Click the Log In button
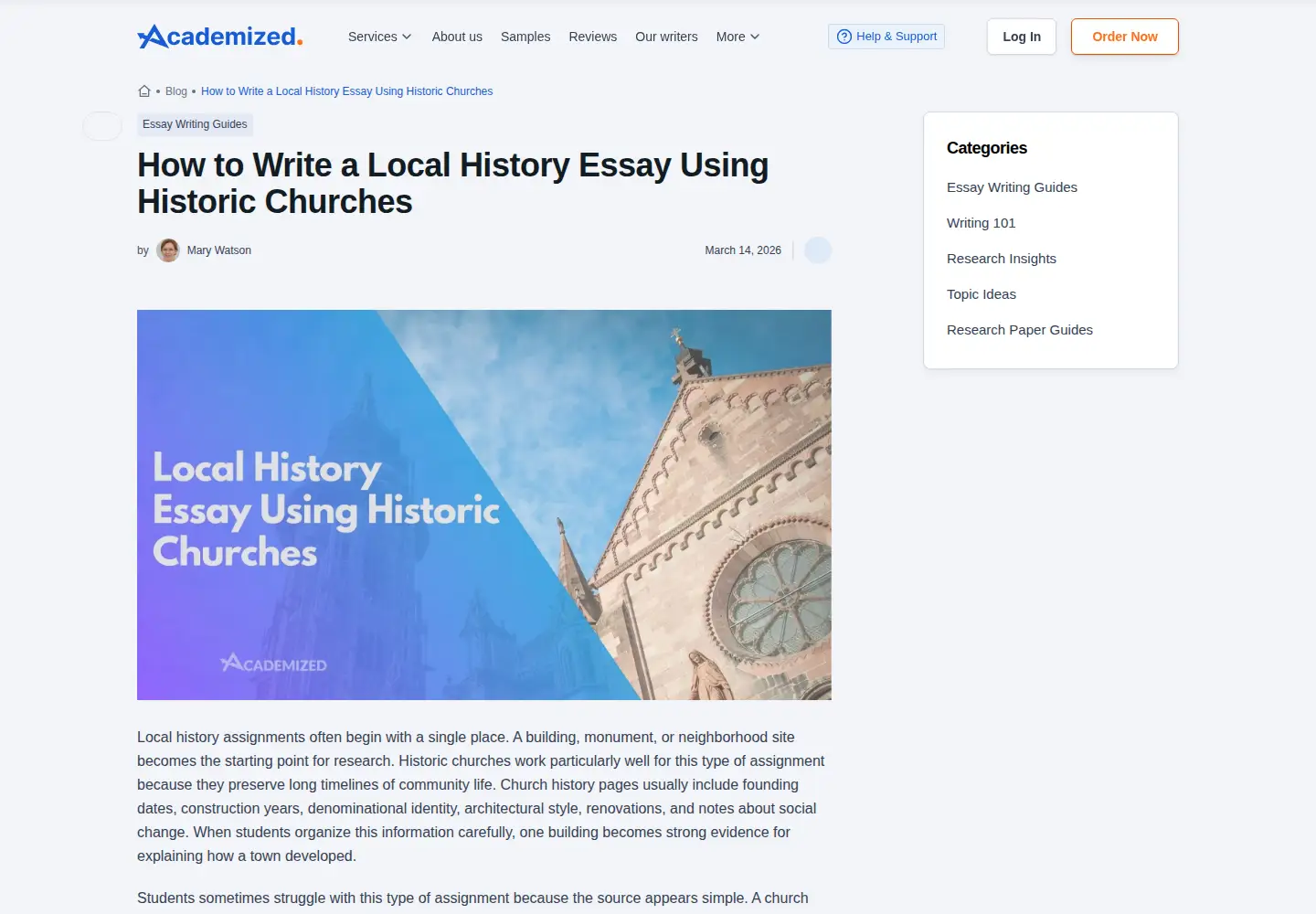 pyautogui.click(x=1022, y=37)
